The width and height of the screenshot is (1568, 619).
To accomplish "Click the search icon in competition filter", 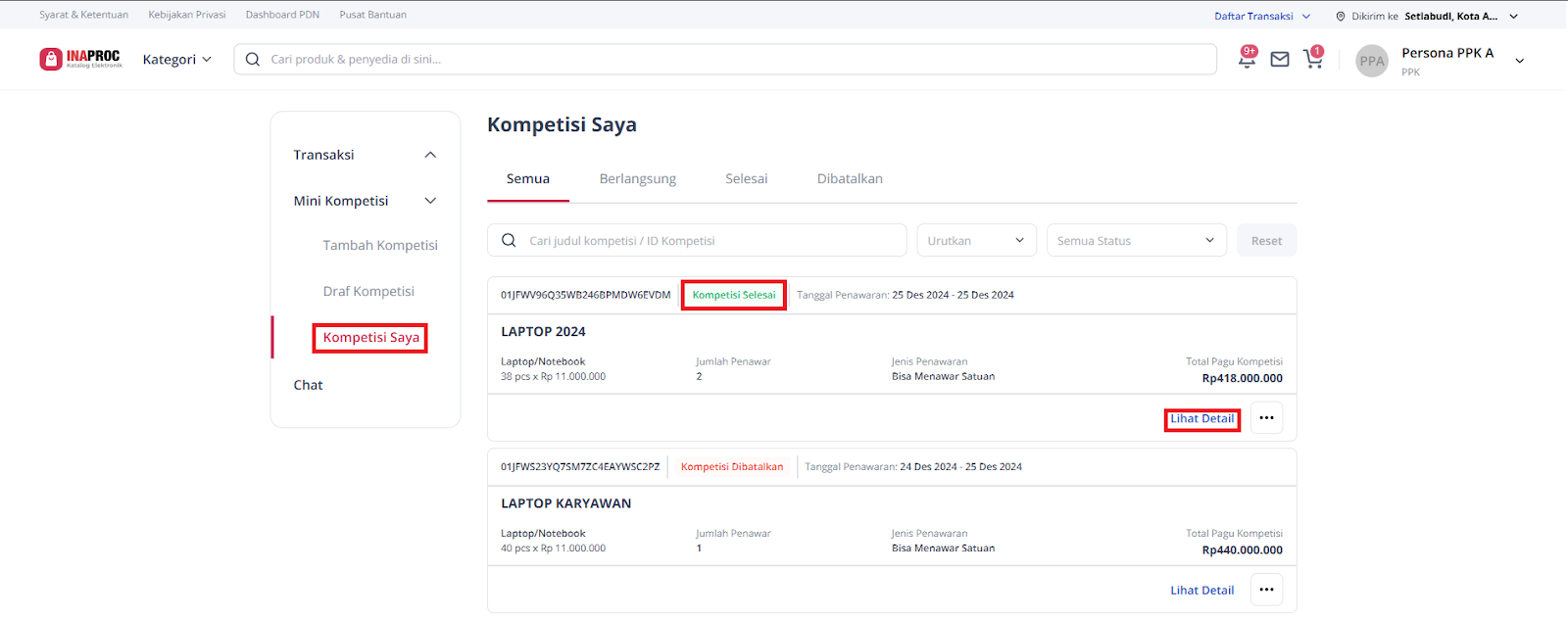I will click(x=509, y=240).
